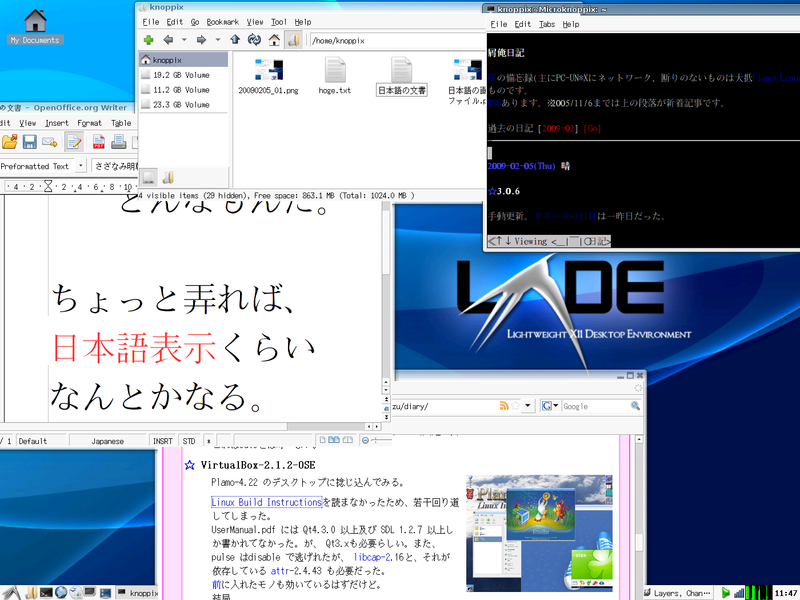Click the browser search magnifier icon
Image resolution: width=800 pixels, height=600 pixels.
coord(635,406)
